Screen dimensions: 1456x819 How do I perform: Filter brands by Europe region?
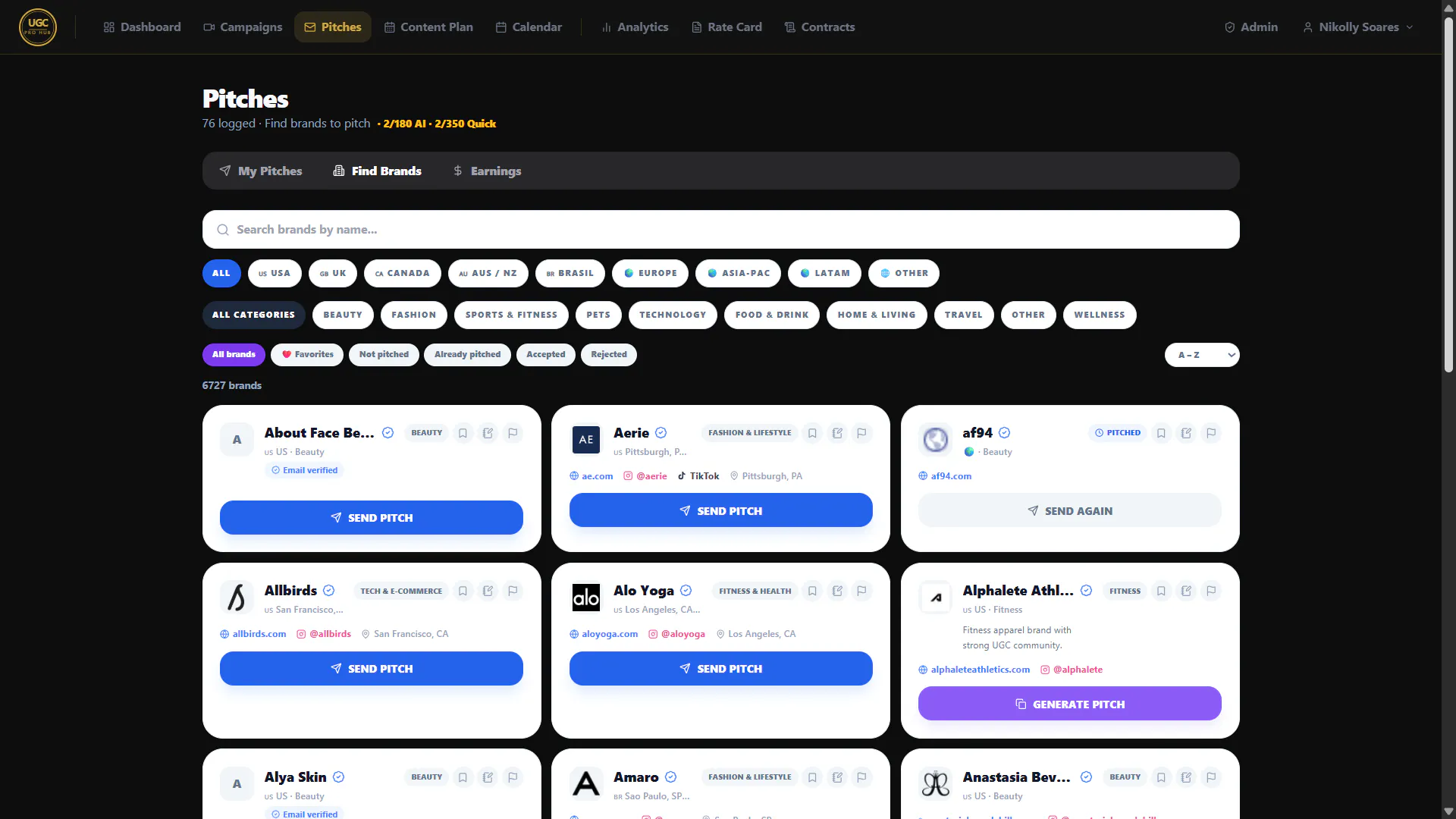[x=651, y=274]
